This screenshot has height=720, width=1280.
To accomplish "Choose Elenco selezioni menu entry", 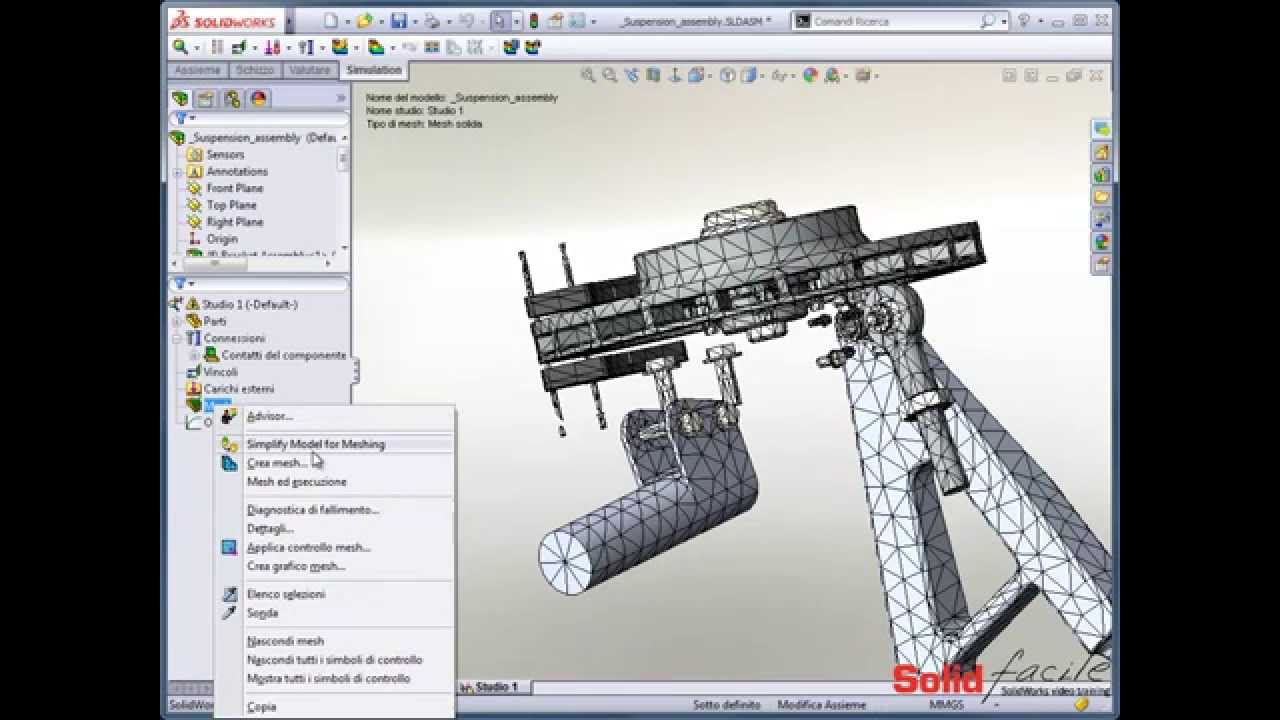I will click(x=285, y=594).
